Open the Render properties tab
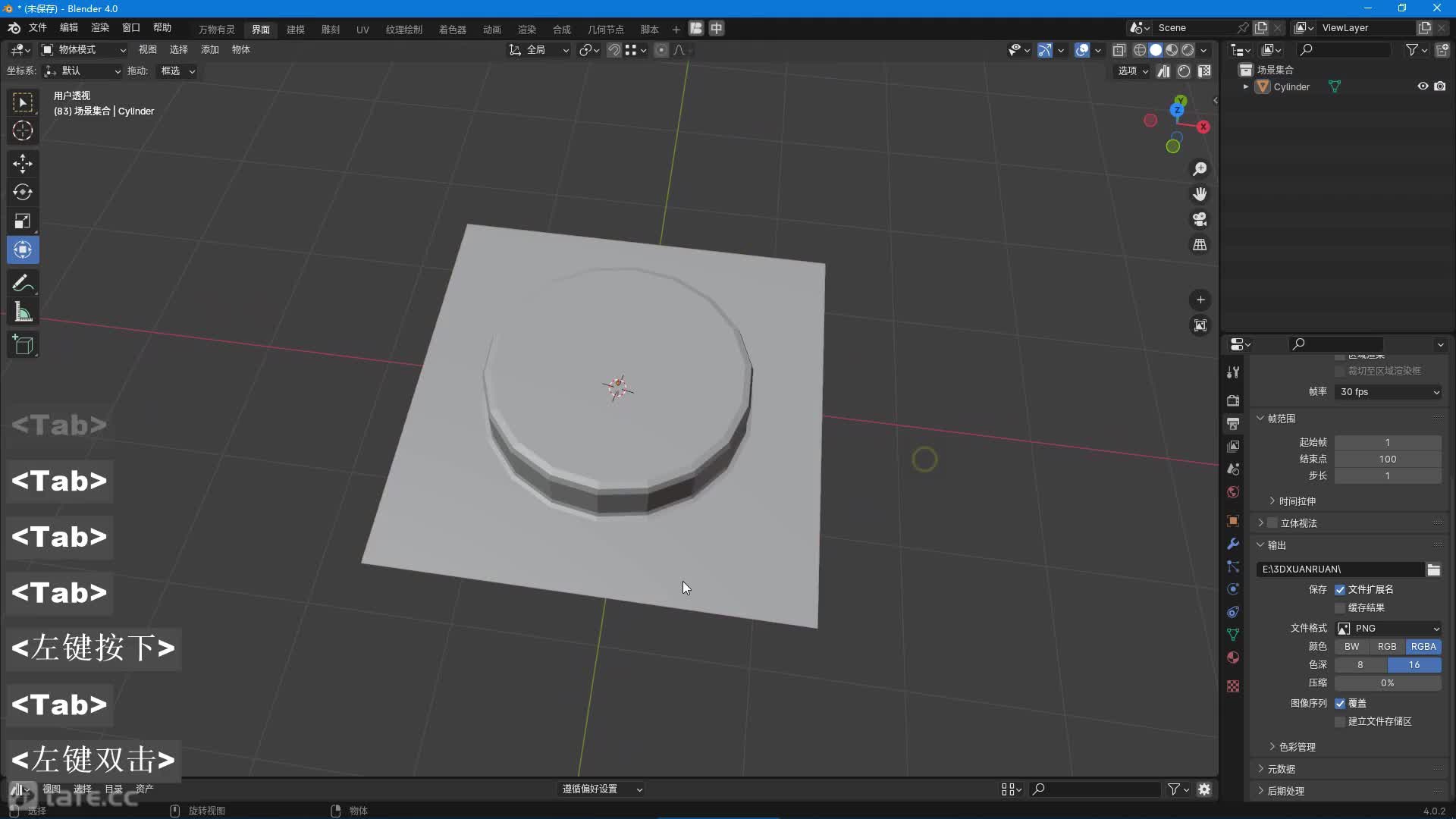This screenshot has height=819, width=1456. coord(1233,400)
